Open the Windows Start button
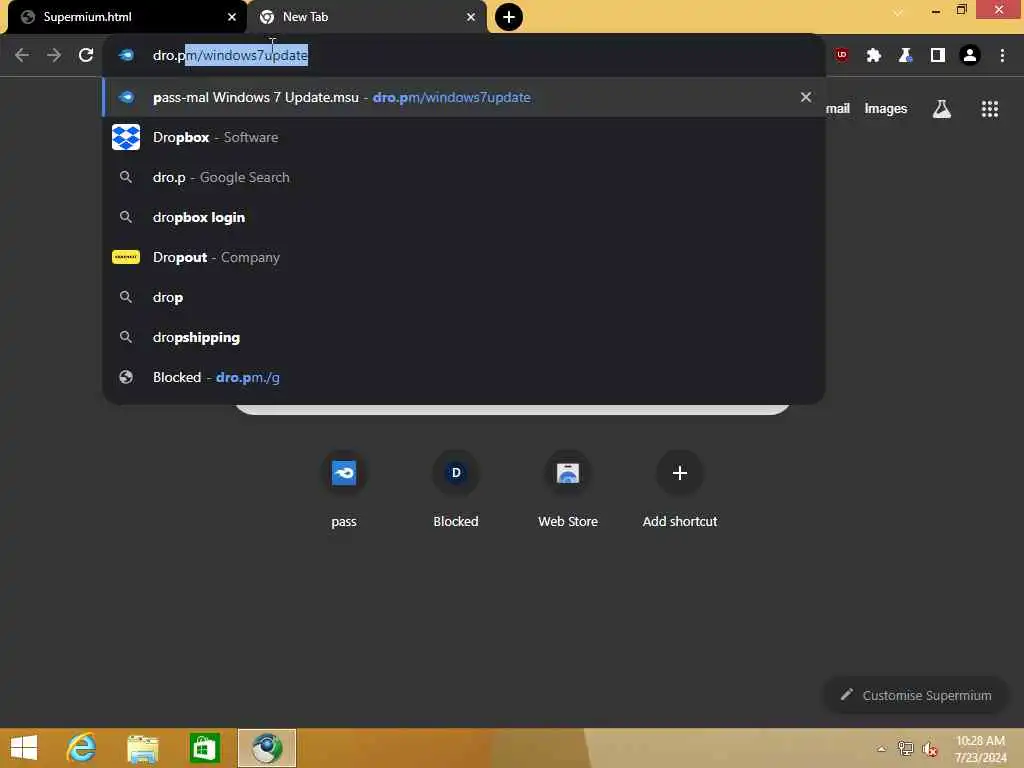Viewport: 1024px width, 768px height. tap(24, 748)
